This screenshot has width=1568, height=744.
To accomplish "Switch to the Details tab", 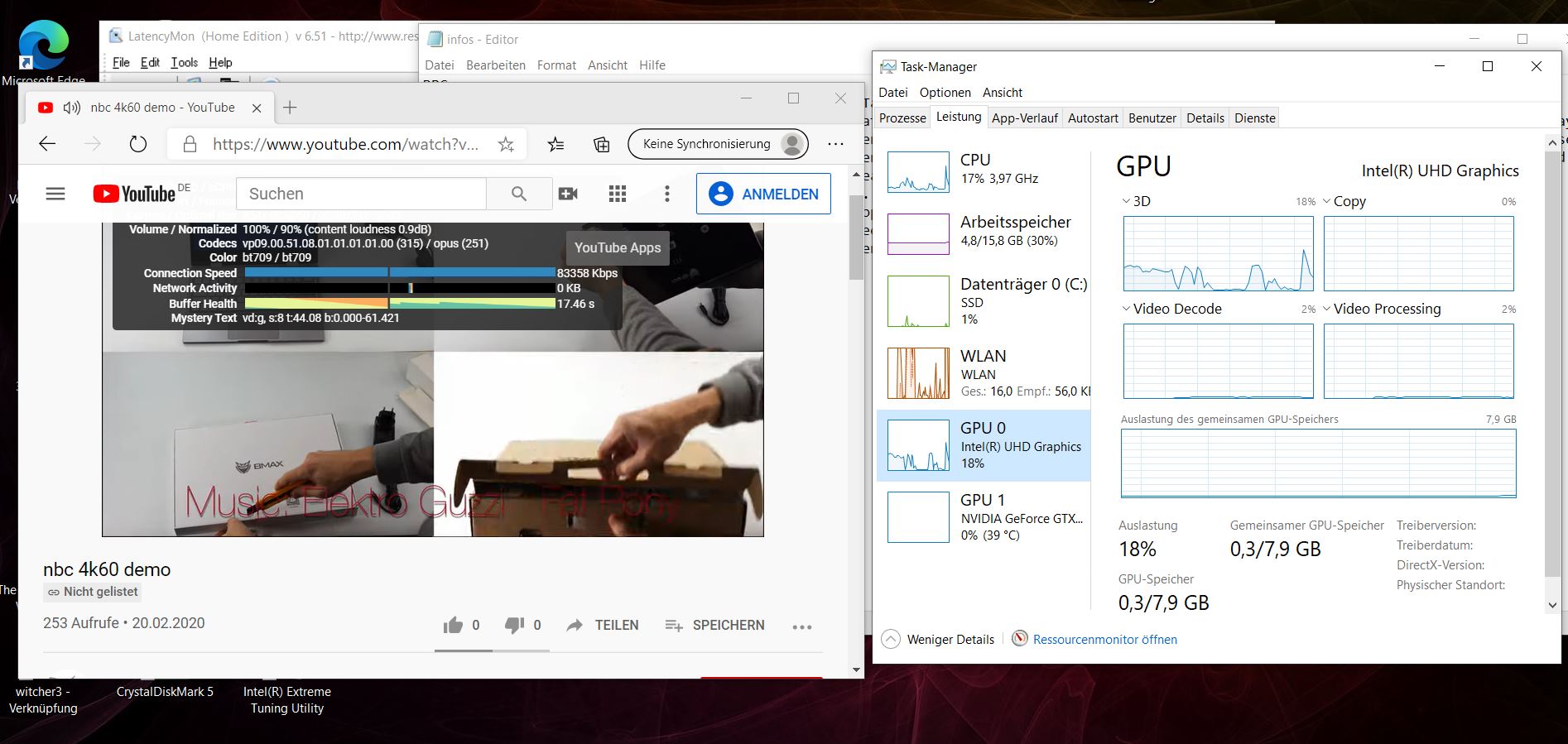I will [1205, 118].
